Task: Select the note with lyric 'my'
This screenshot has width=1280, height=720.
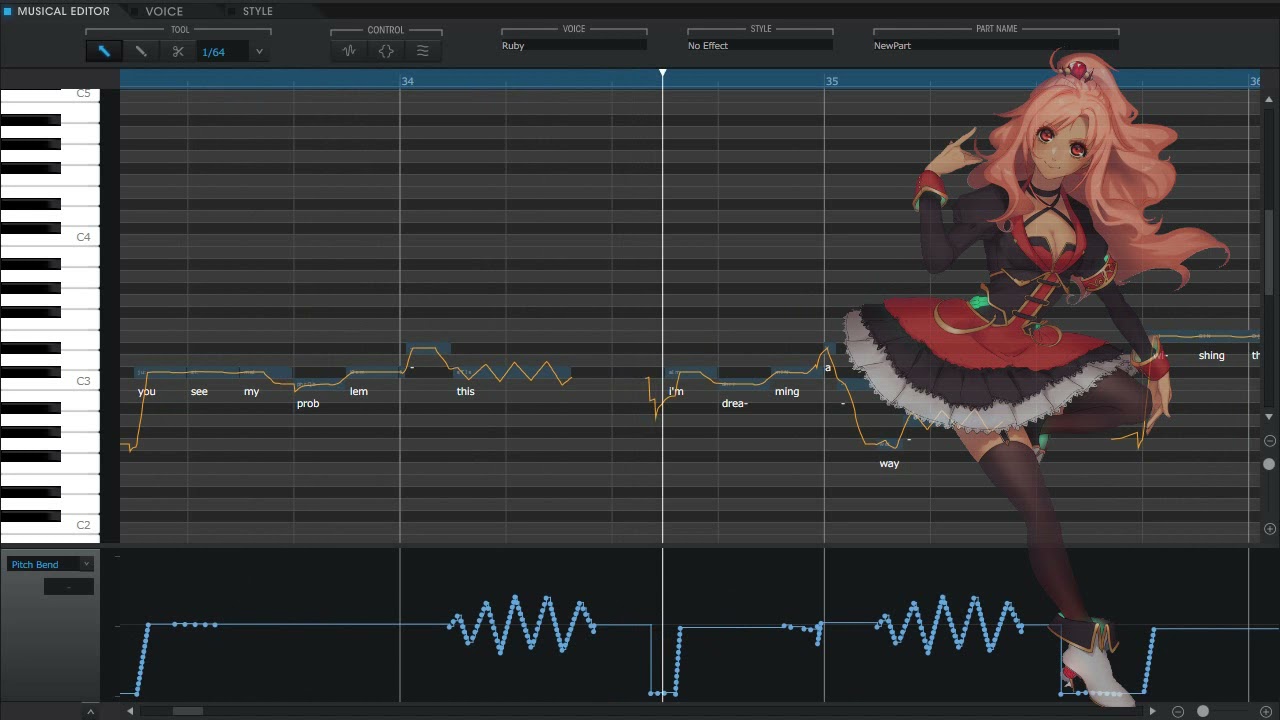Action: pos(266,373)
